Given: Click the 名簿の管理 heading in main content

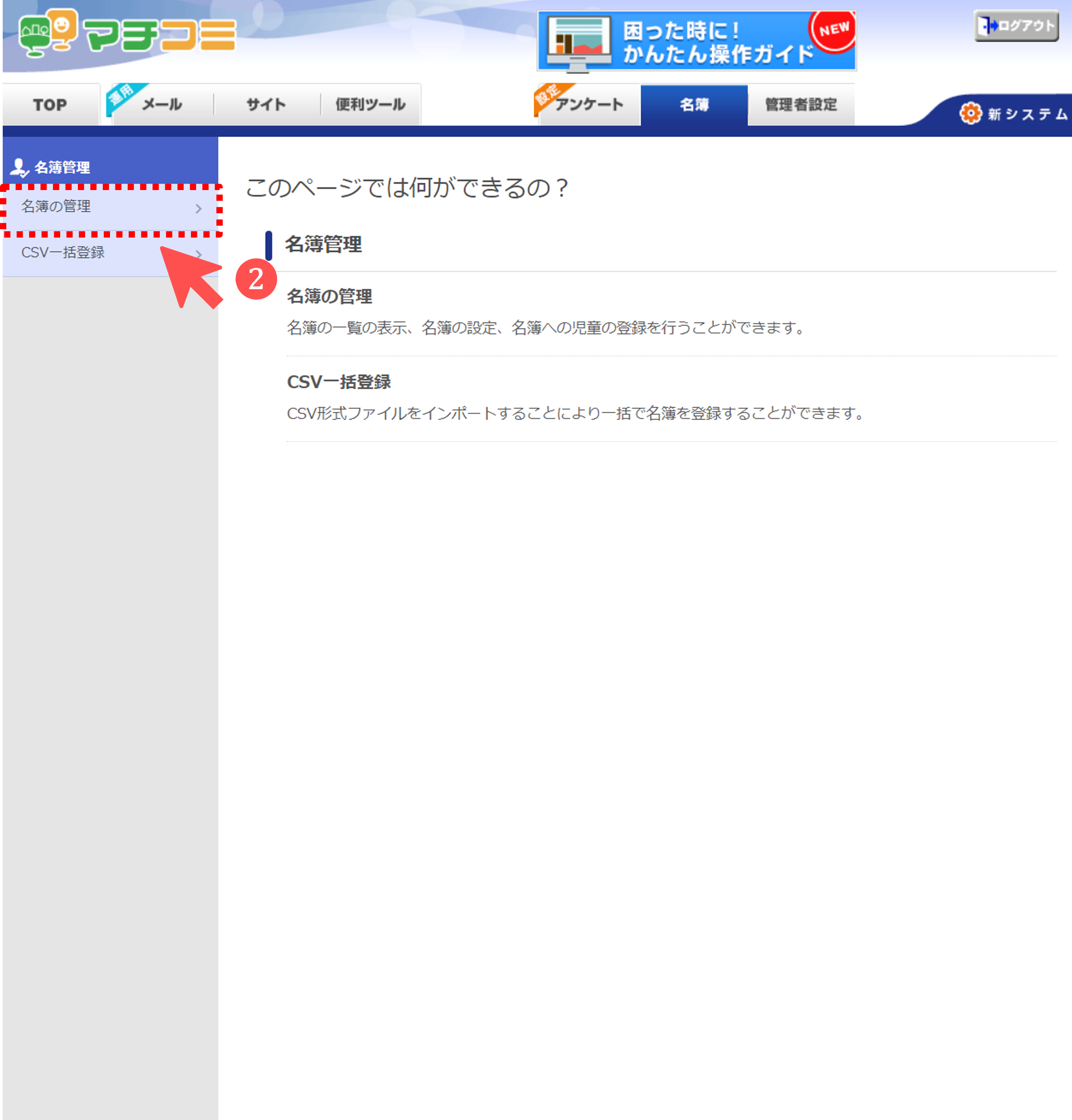Looking at the screenshot, I should (x=329, y=296).
